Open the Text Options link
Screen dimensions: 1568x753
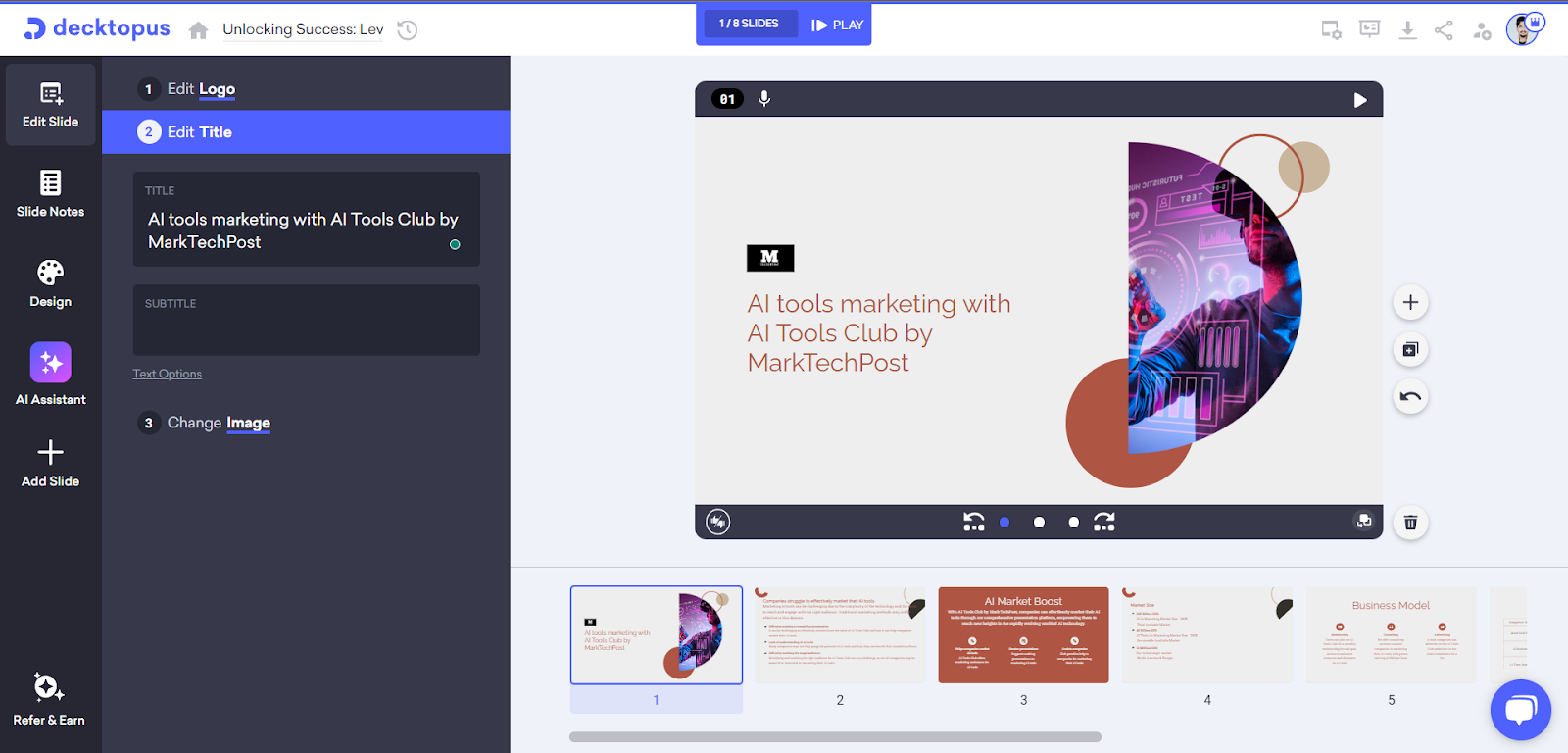coord(168,374)
